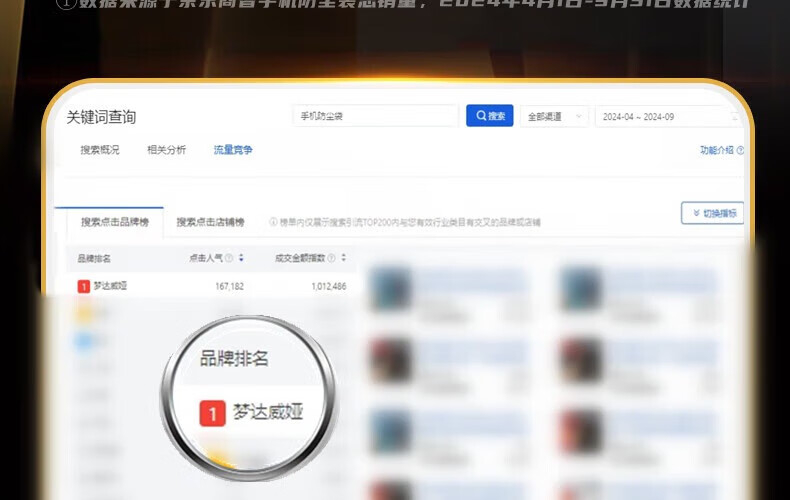Click the magnifier icon inside search button

[x=481, y=115]
